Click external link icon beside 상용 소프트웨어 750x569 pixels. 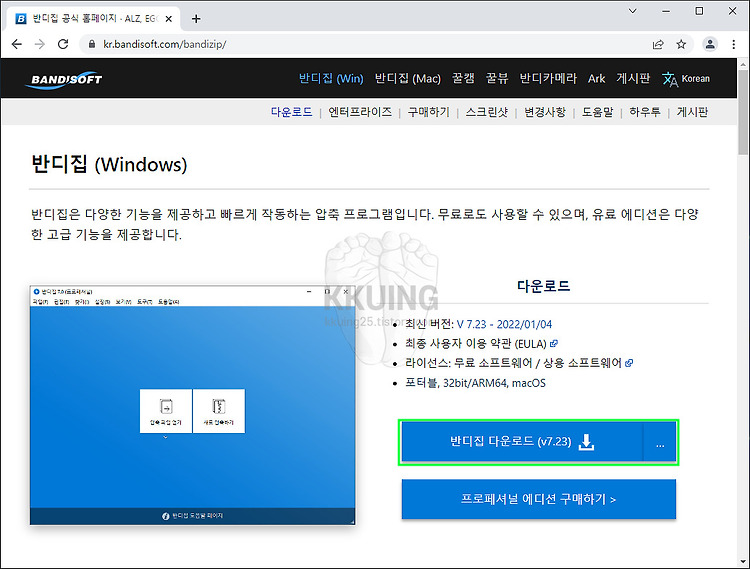(x=629, y=363)
